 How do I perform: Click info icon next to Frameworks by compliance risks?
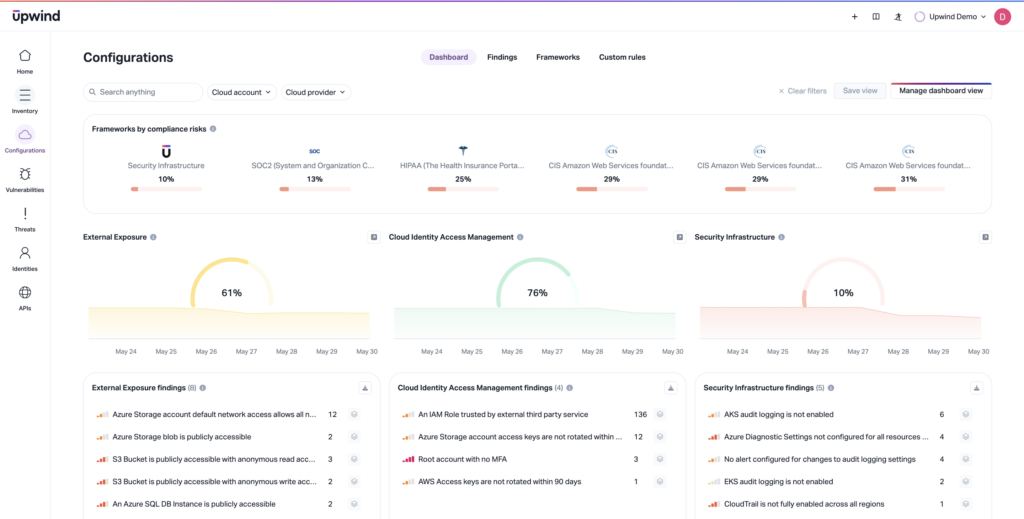pyautogui.click(x=213, y=129)
